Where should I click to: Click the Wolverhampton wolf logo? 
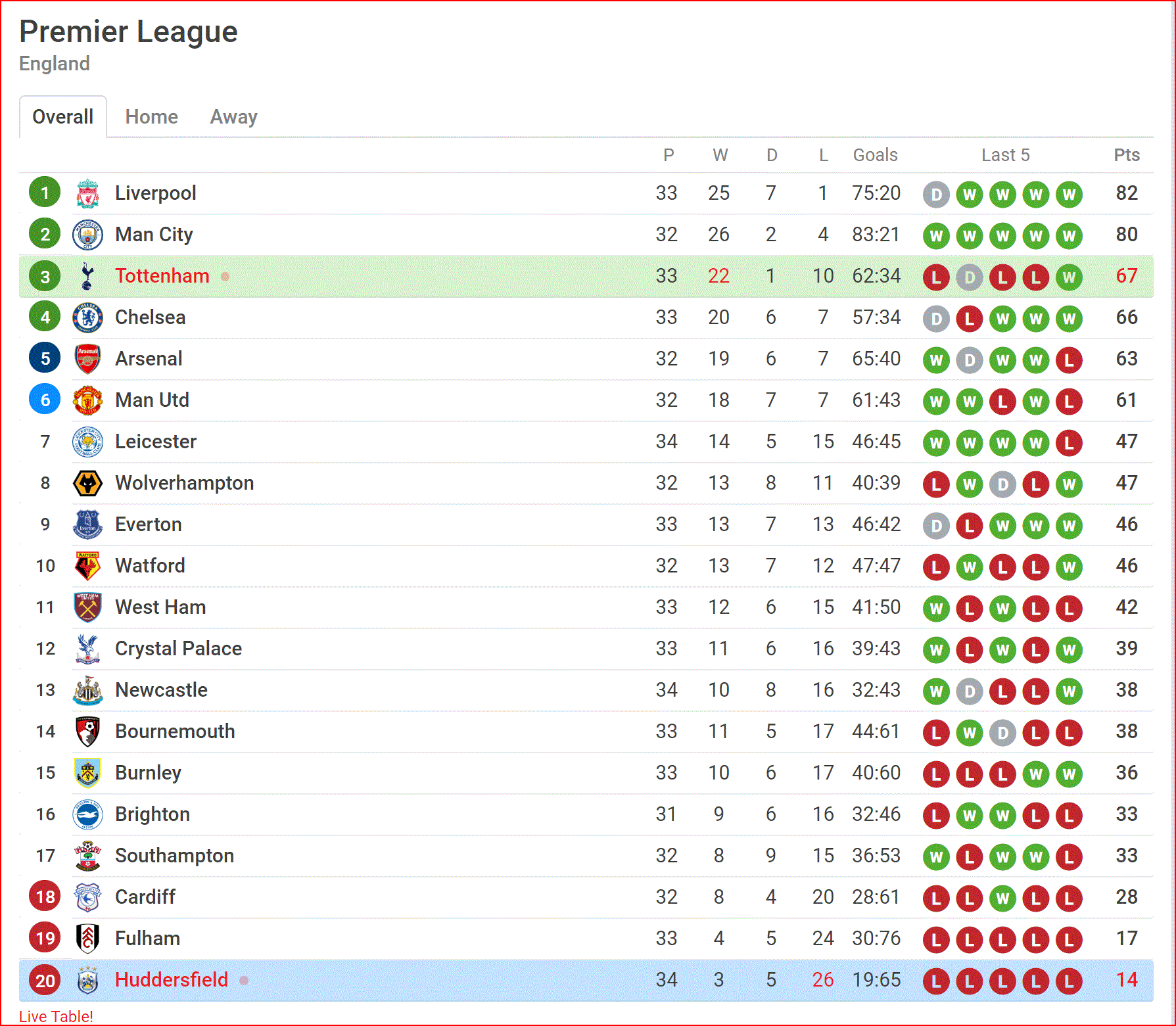87,483
